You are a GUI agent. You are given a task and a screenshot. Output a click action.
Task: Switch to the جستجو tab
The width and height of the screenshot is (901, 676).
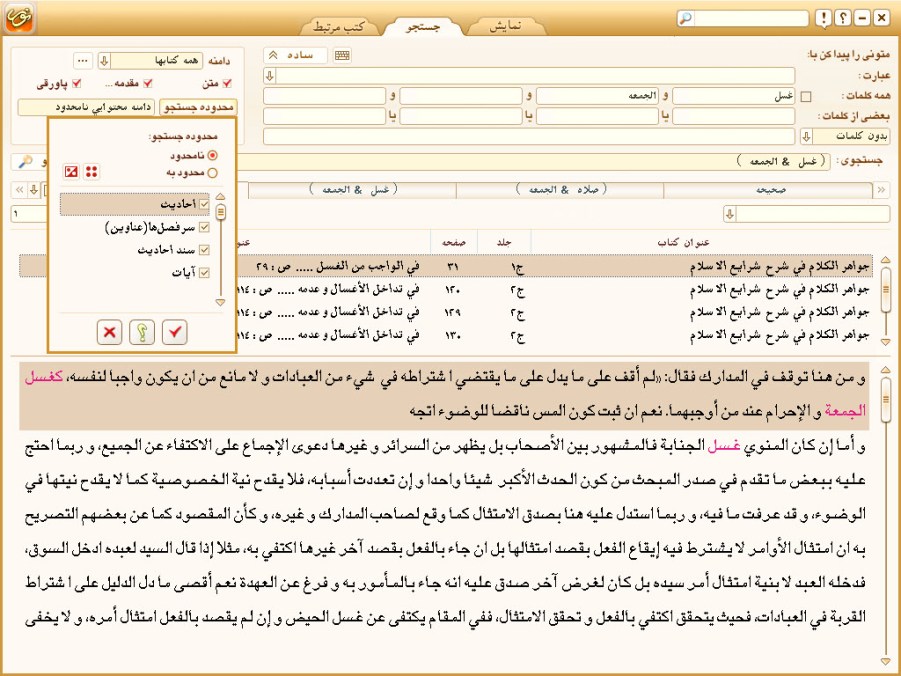422,26
